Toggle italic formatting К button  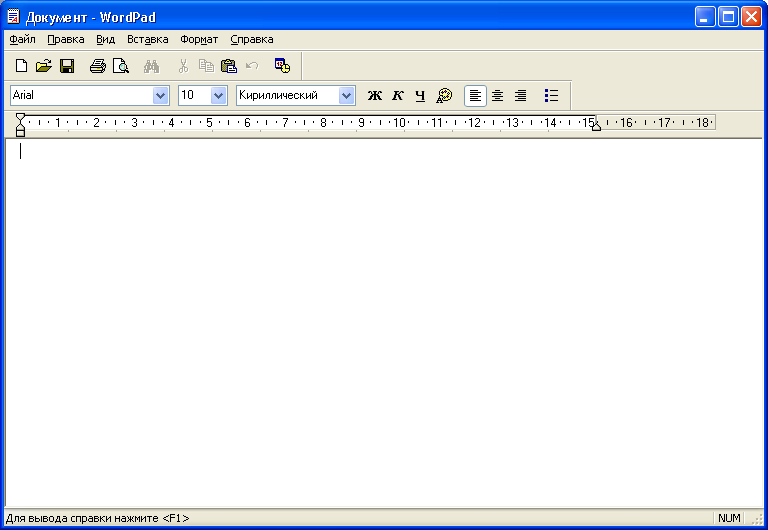[x=397, y=96]
